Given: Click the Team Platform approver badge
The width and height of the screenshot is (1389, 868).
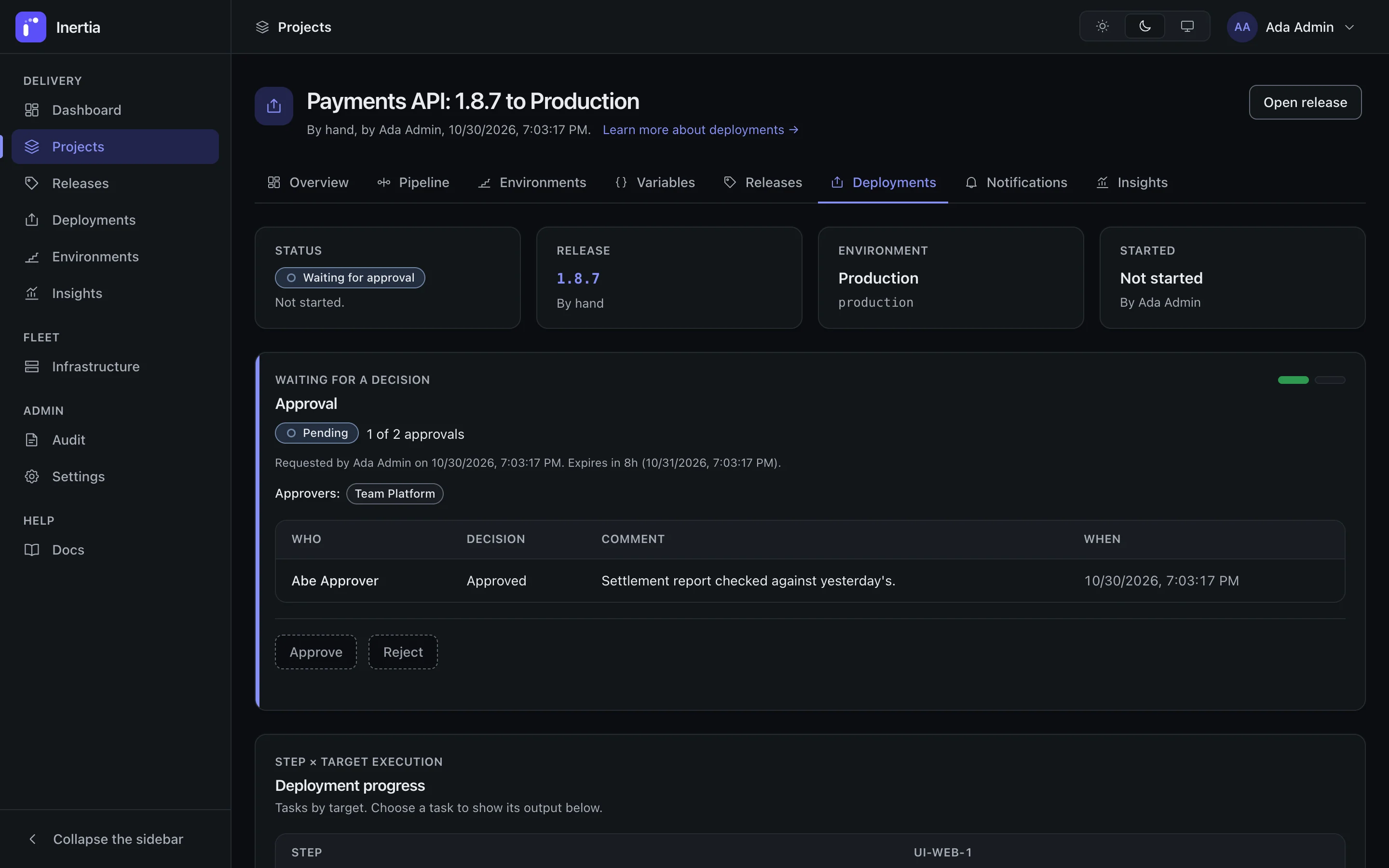Looking at the screenshot, I should [395, 494].
